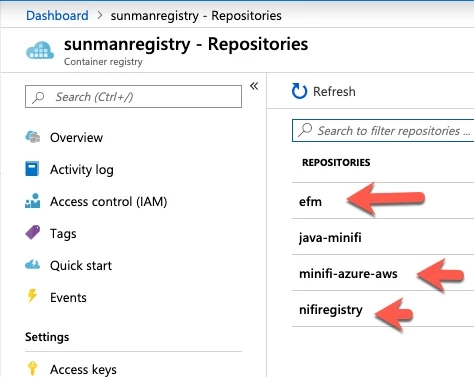Open Access keys under Settings

coord(83,369)
